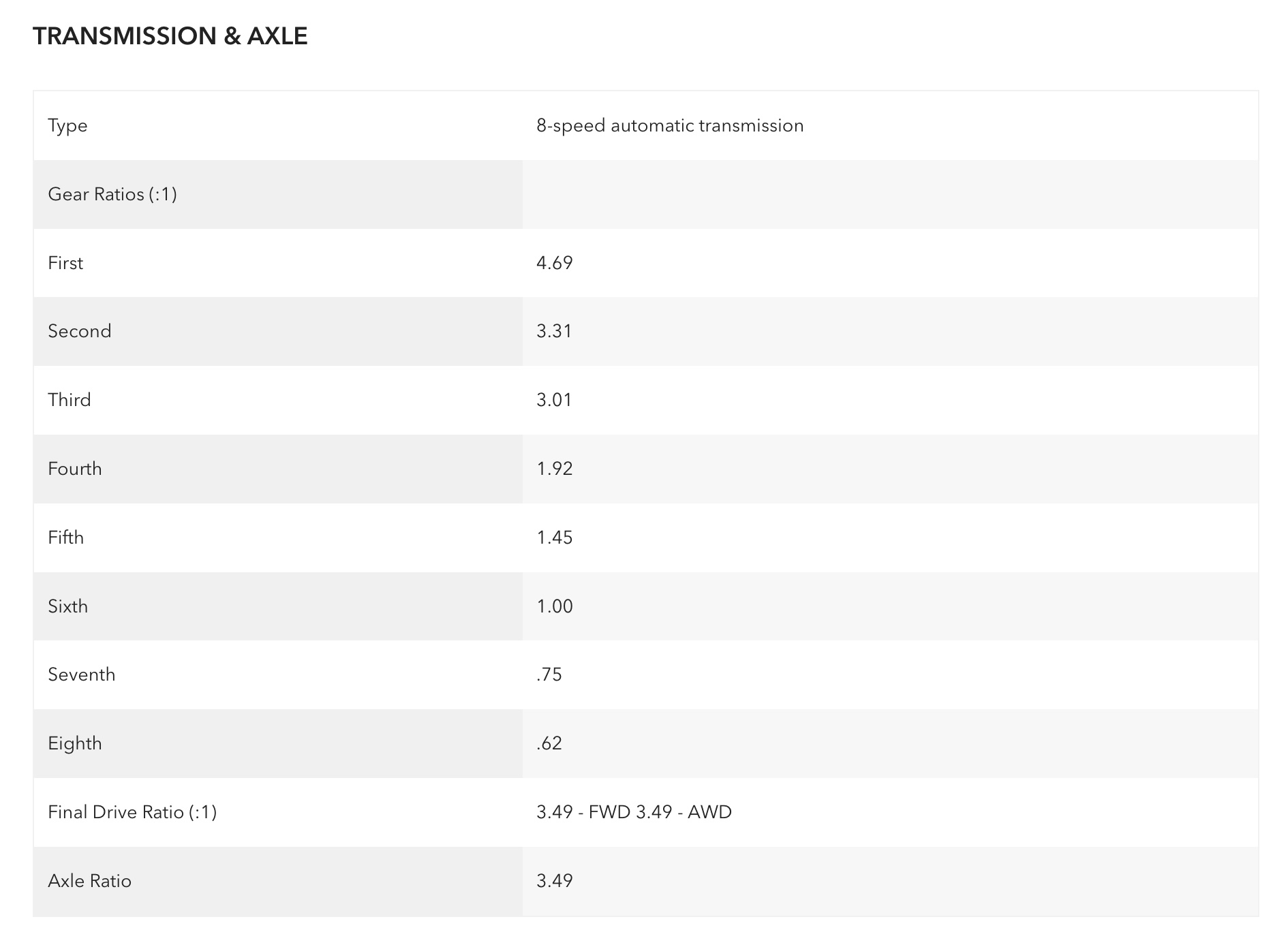Select the Gear Ratios (:1) row label

112,194
